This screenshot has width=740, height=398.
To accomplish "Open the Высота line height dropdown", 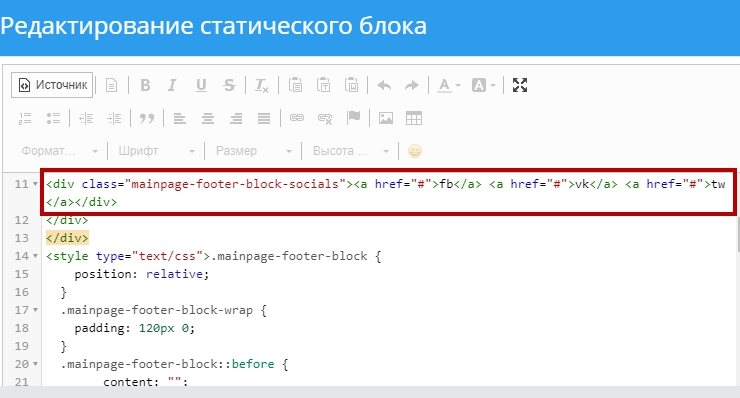I will click(x=351, y=151).
